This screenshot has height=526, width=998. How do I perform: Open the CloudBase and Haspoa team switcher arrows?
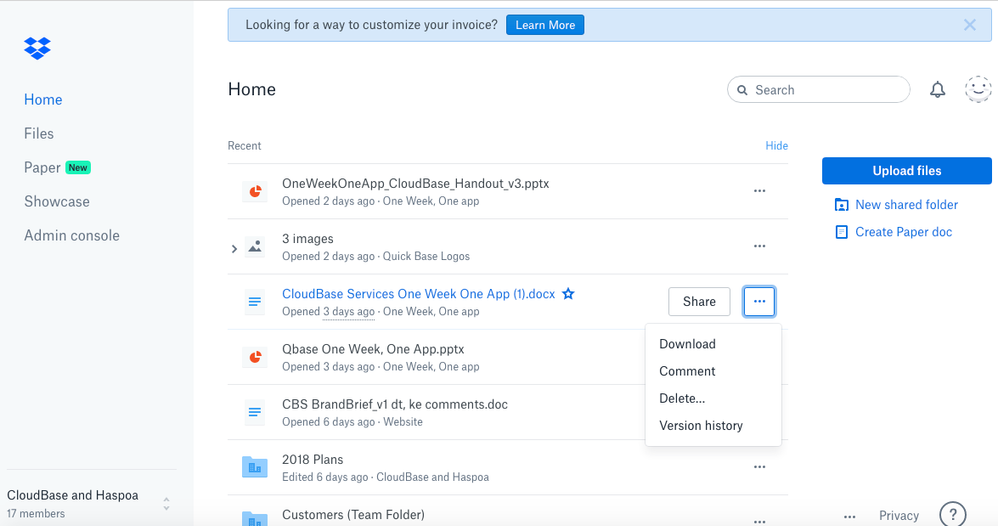point(166,504)
